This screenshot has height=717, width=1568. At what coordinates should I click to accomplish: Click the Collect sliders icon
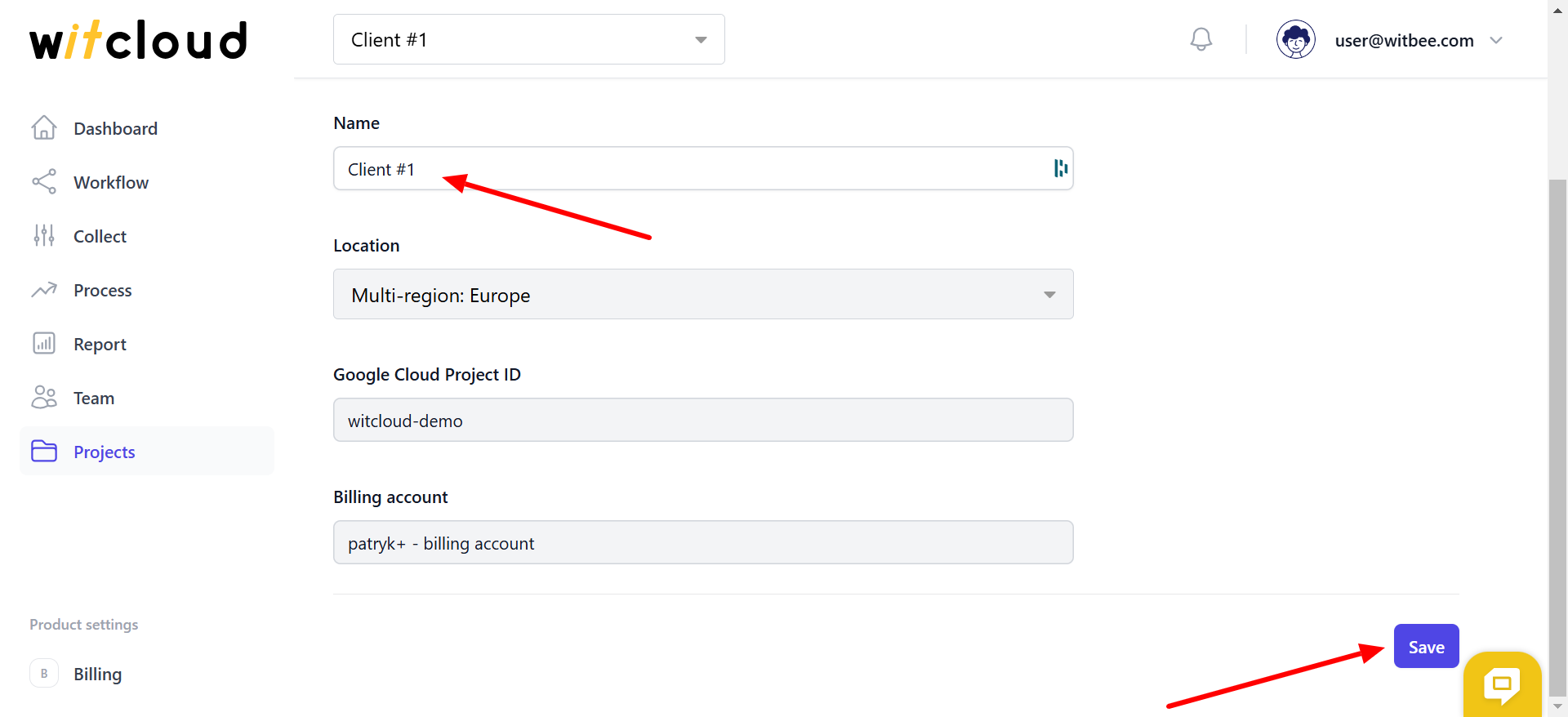tap(44, 235)
